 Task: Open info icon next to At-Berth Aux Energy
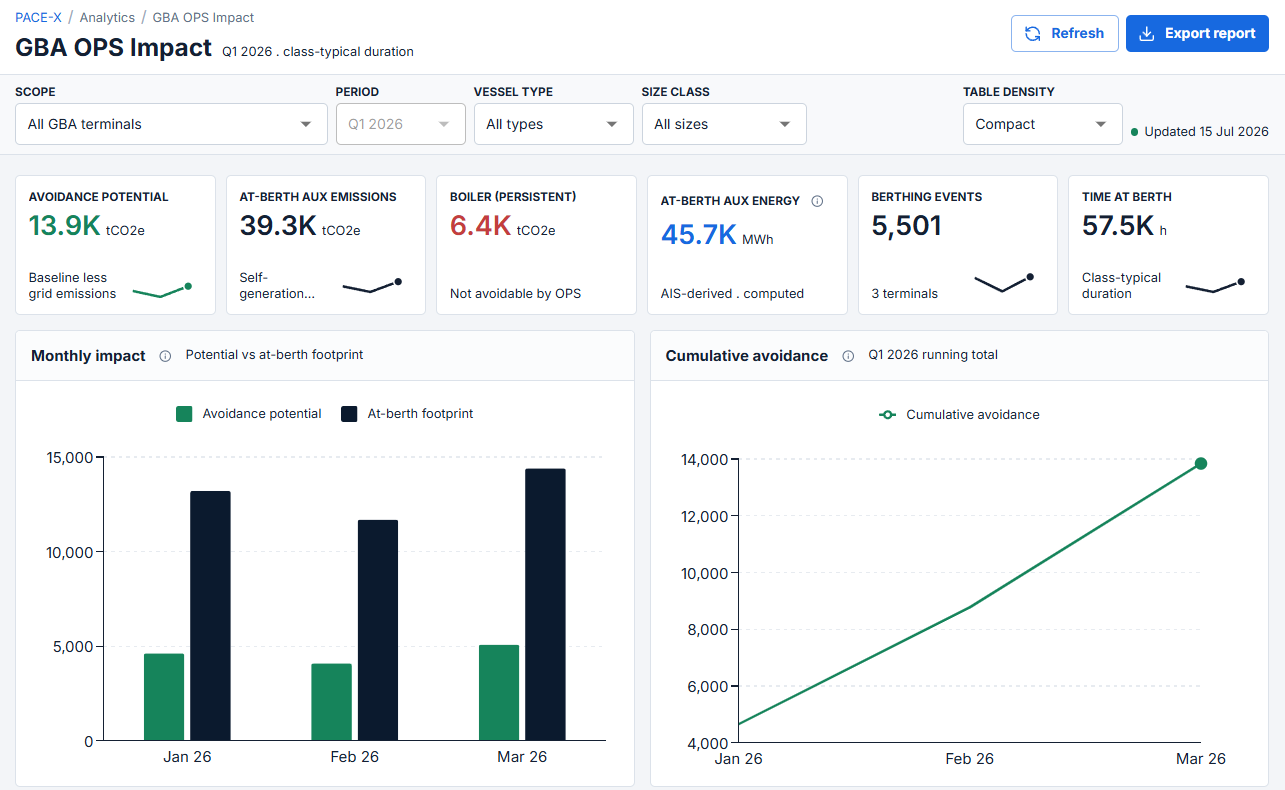(x=817, y=201)
